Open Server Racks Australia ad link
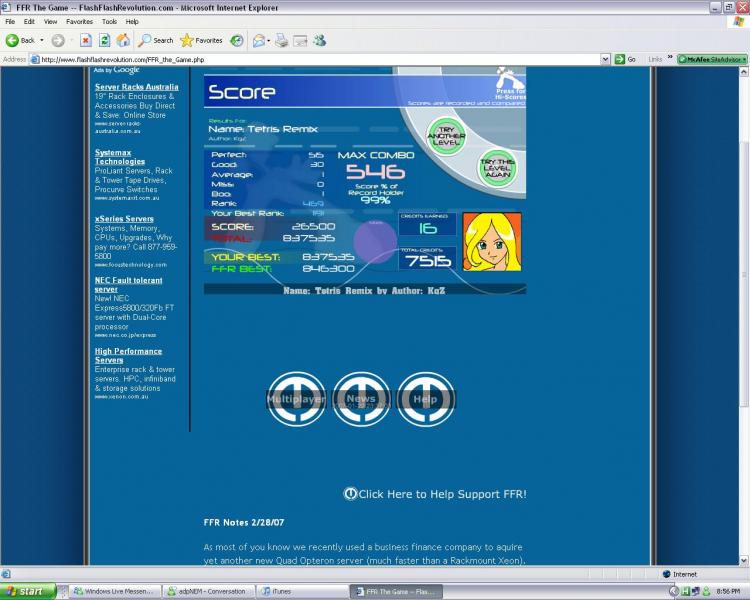This screenshot has width=750, height=600. 136,87
